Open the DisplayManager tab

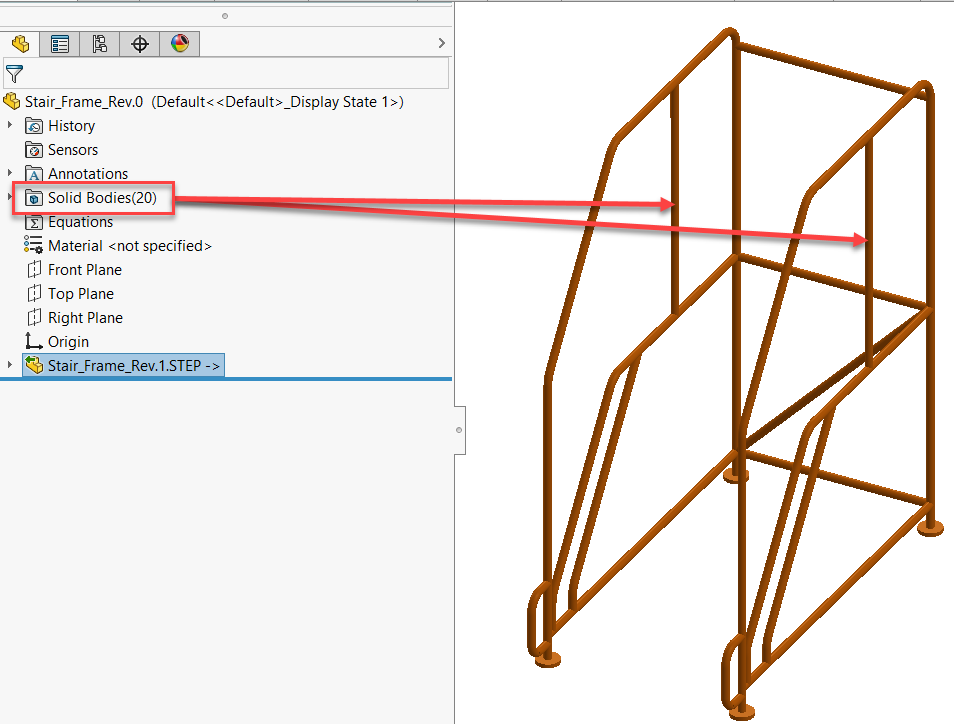(179, 44)
